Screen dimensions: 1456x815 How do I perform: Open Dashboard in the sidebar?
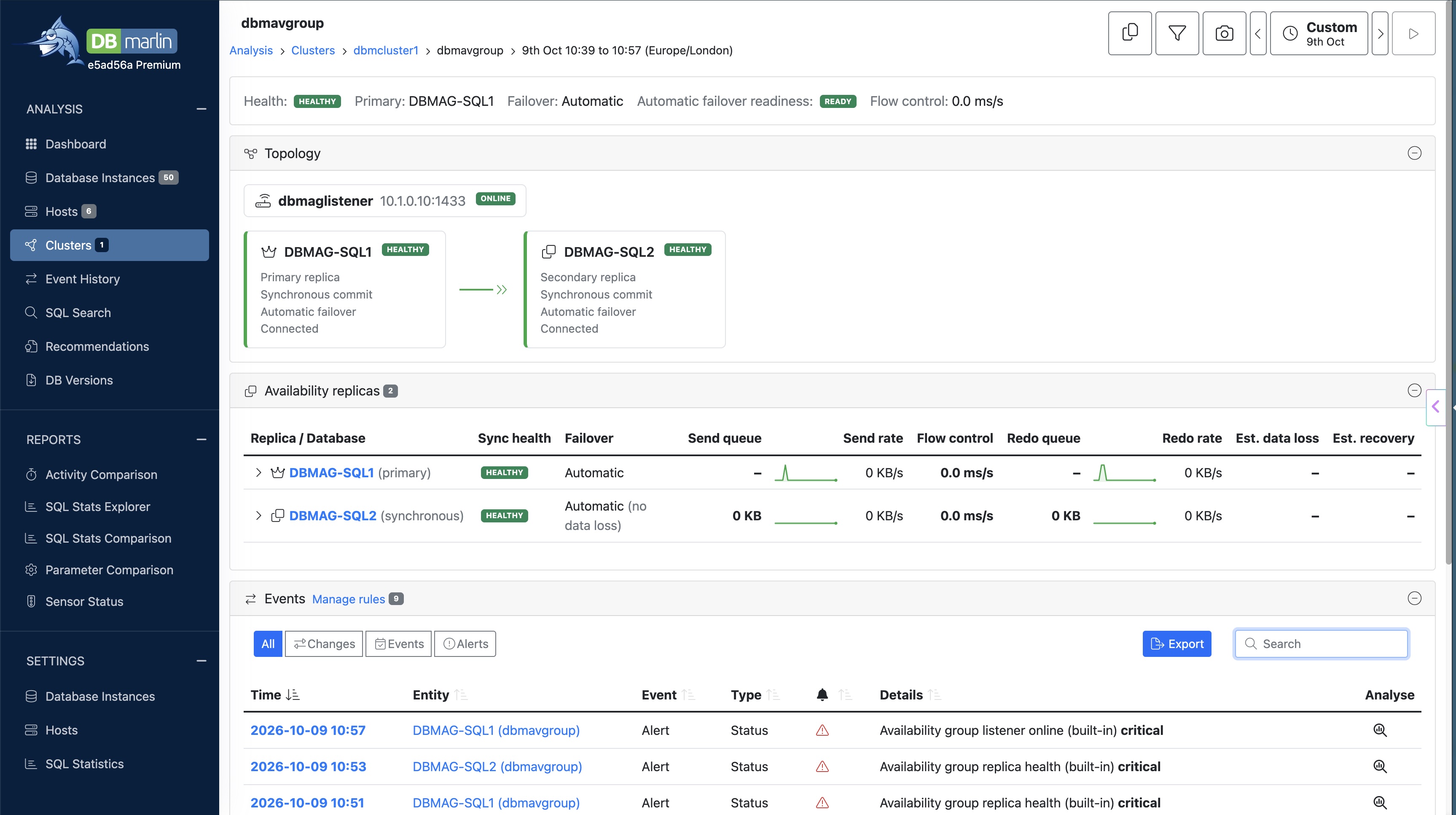(110, 144)
